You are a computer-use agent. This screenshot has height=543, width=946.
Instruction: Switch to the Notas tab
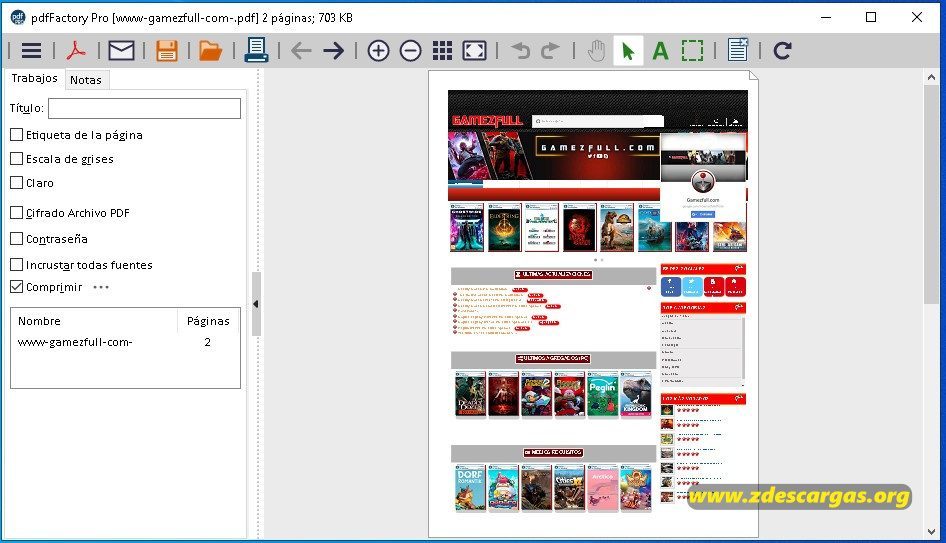[86, 80]
